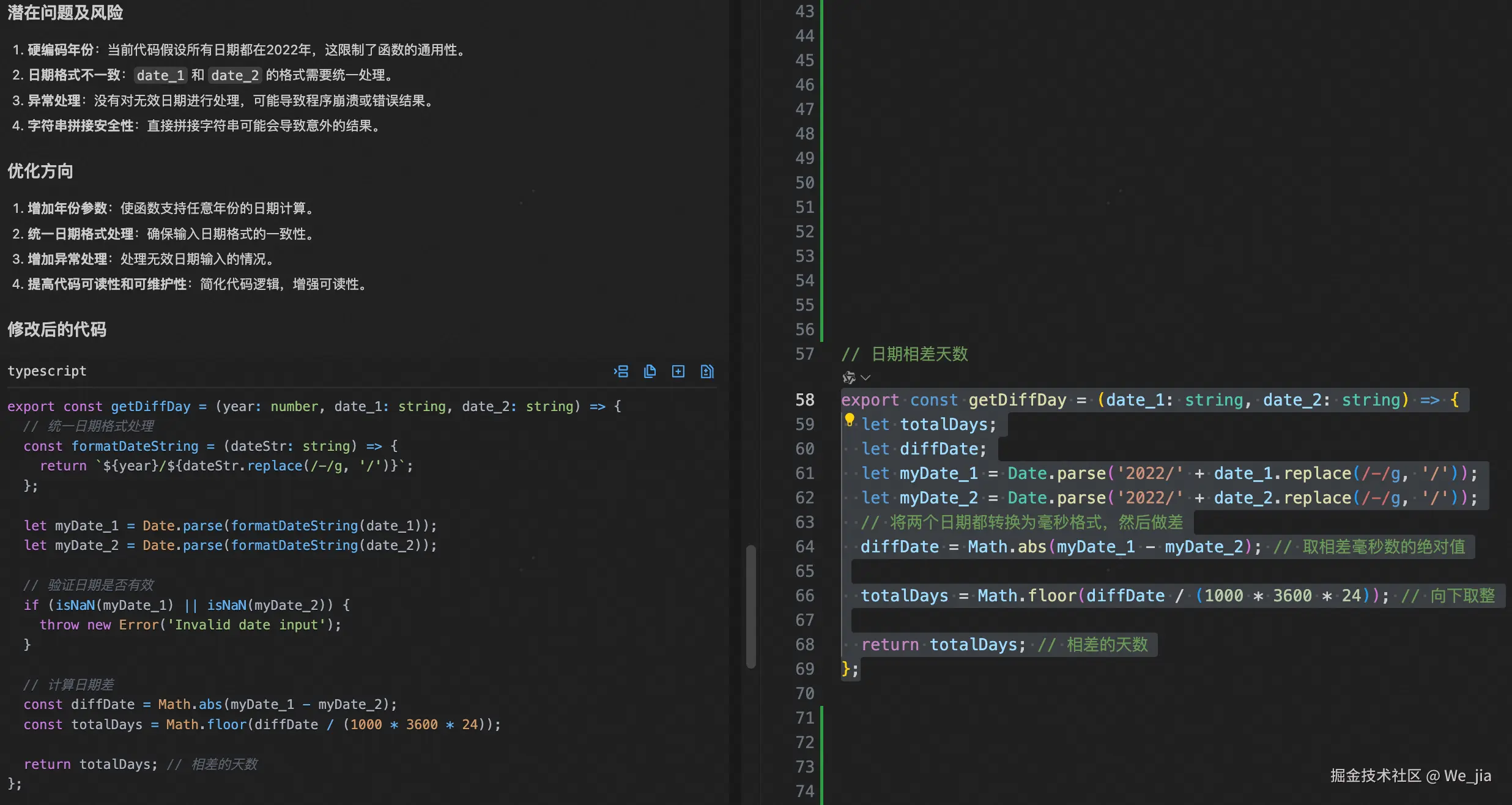Viewport: 1512px width, 805px height.
Task: Click the chat panel vertical scrollbar thumb
Action: point(751,606)
